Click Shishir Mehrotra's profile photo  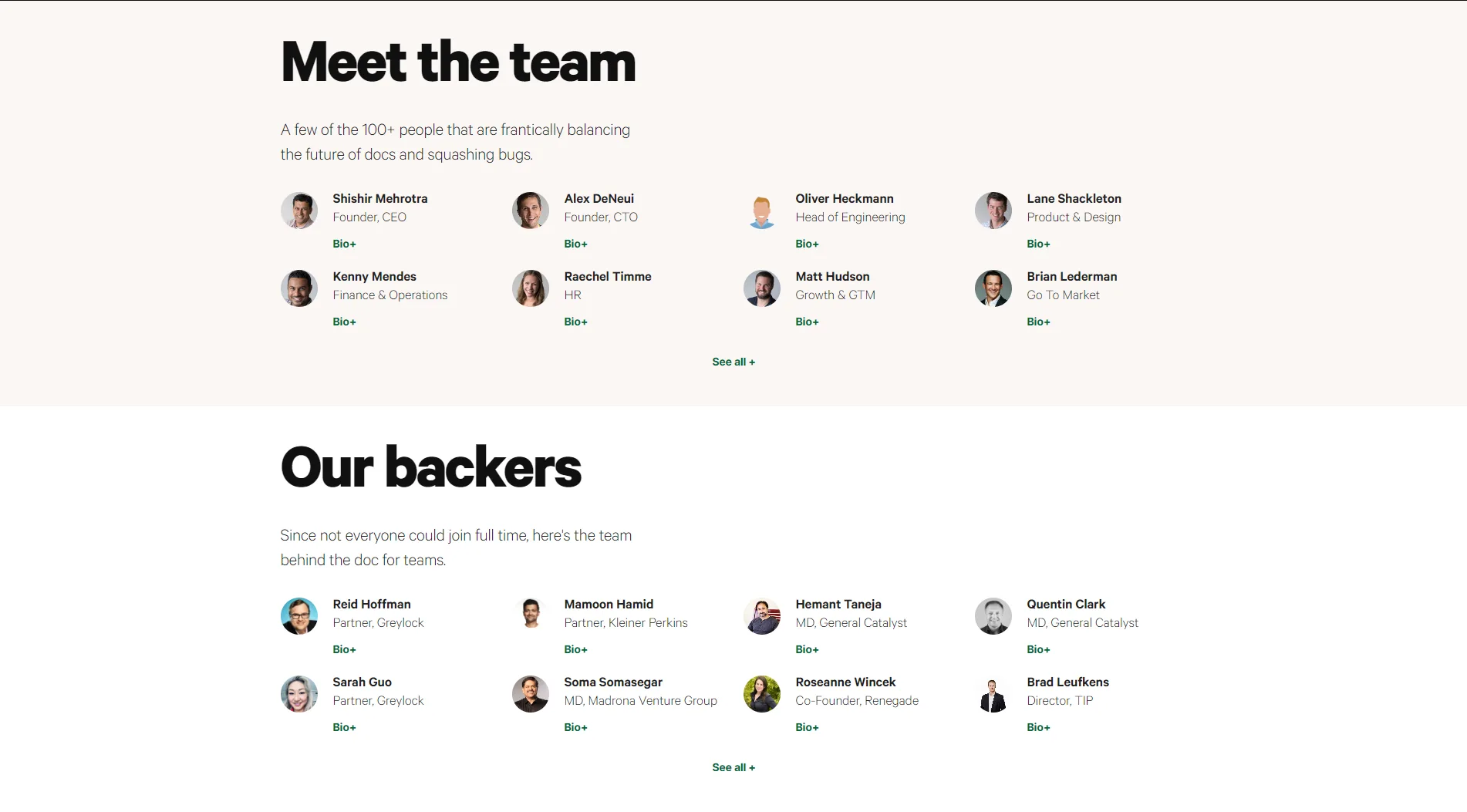tap(299, 211)
